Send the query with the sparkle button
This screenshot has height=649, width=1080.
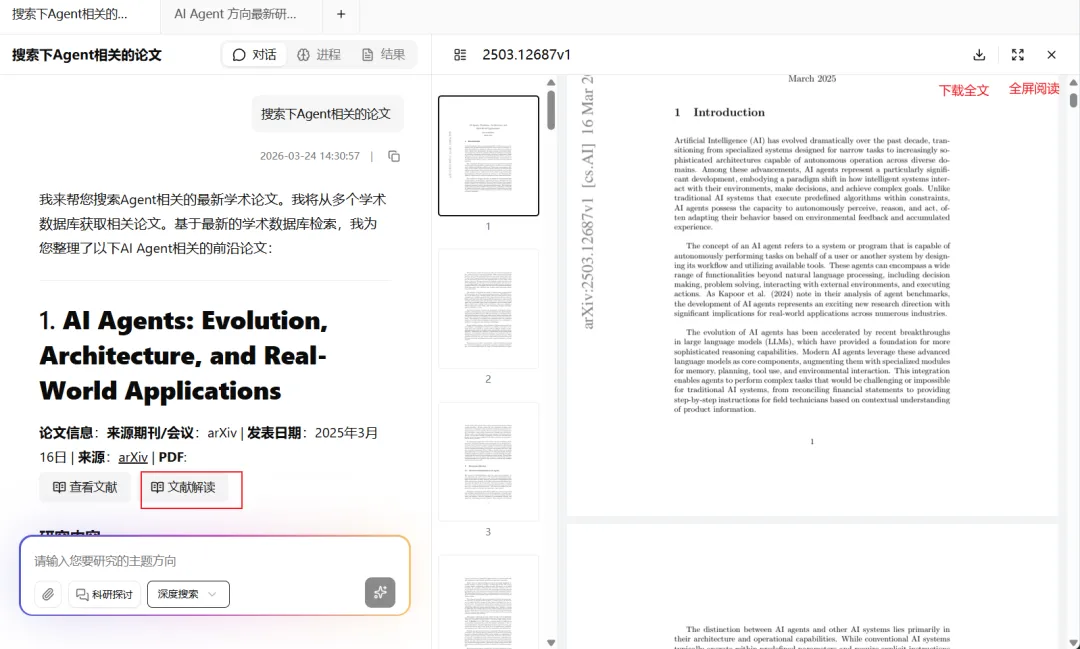pos(380,593)
